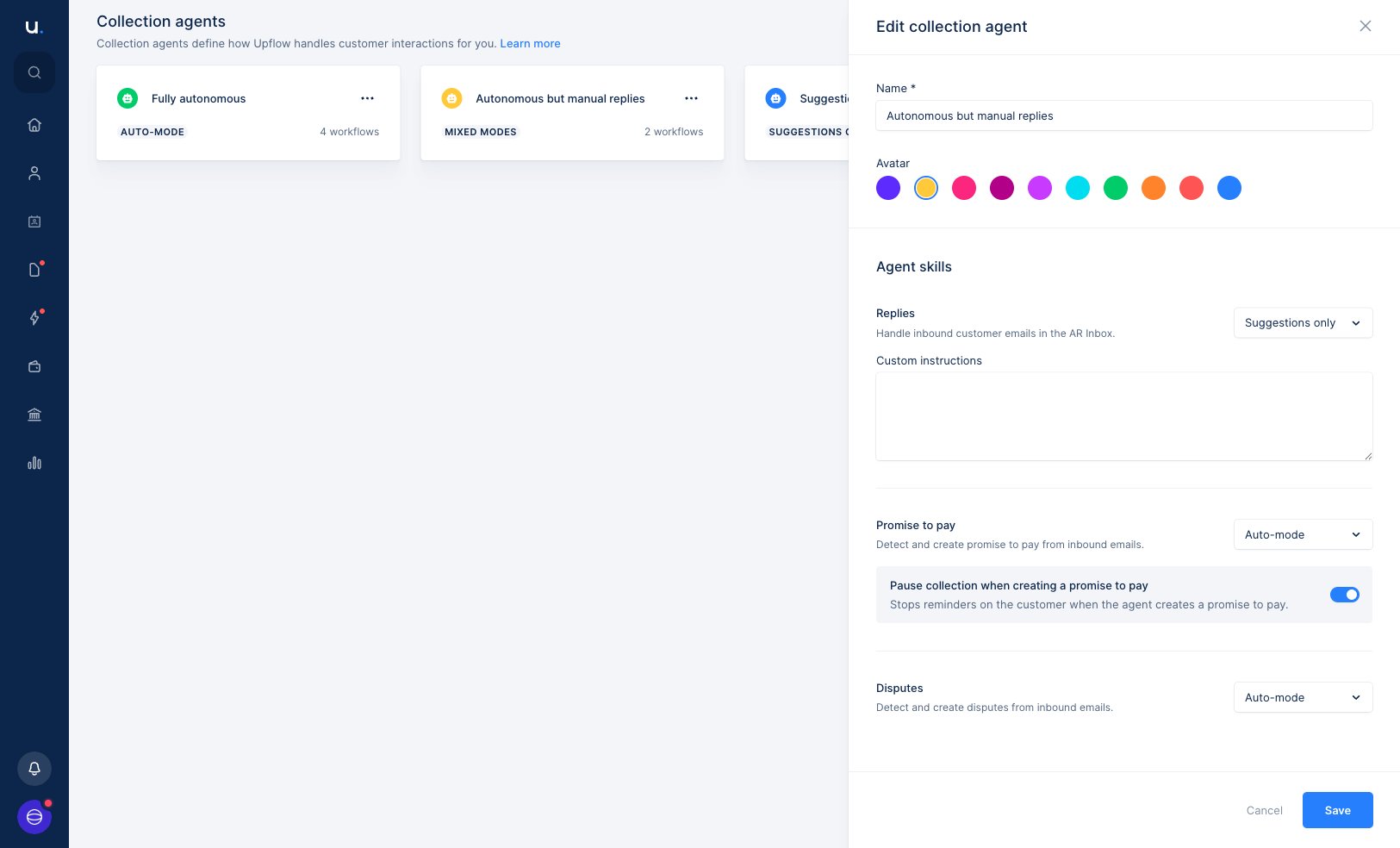Select the green avatar color

point(1116,188)
